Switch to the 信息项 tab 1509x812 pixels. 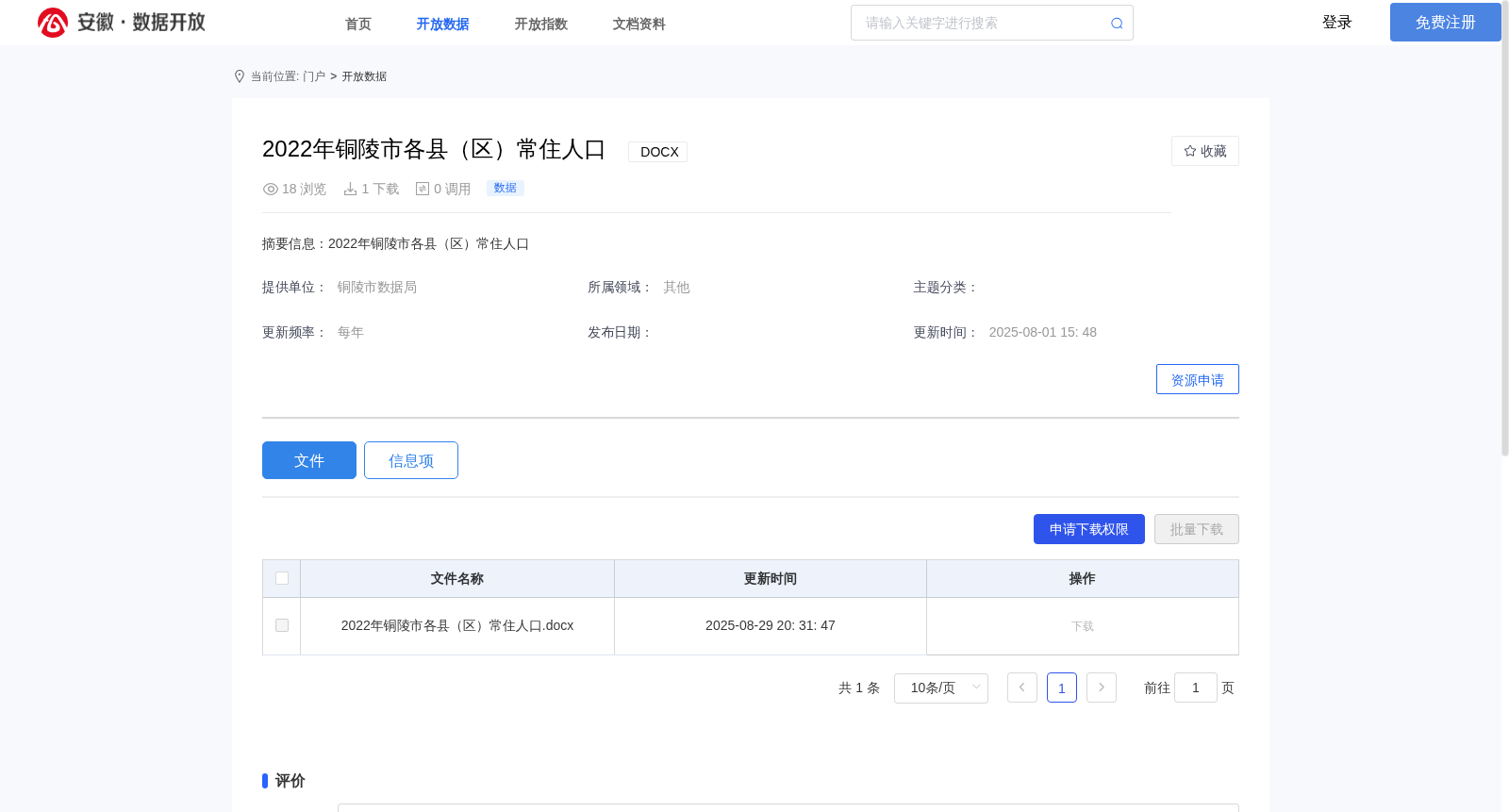[411, 460]
